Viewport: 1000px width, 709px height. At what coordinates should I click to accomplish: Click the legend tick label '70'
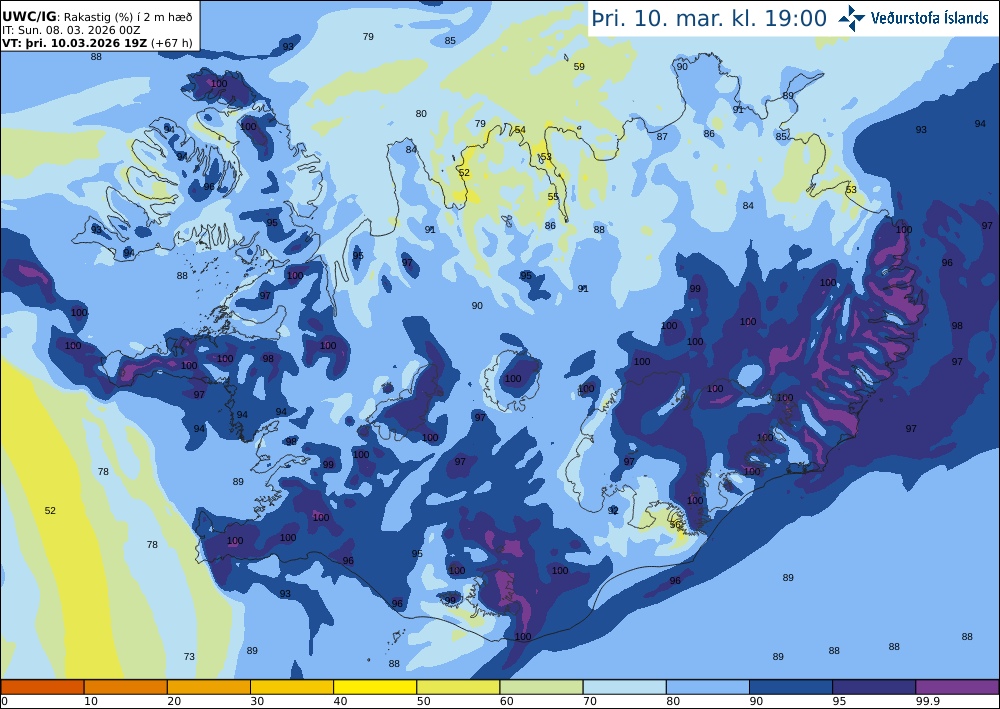tap(591, 701)
